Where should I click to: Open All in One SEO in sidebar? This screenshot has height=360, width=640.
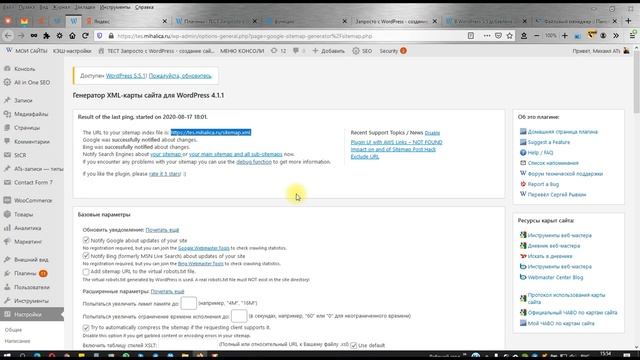[x=32, y=82]
